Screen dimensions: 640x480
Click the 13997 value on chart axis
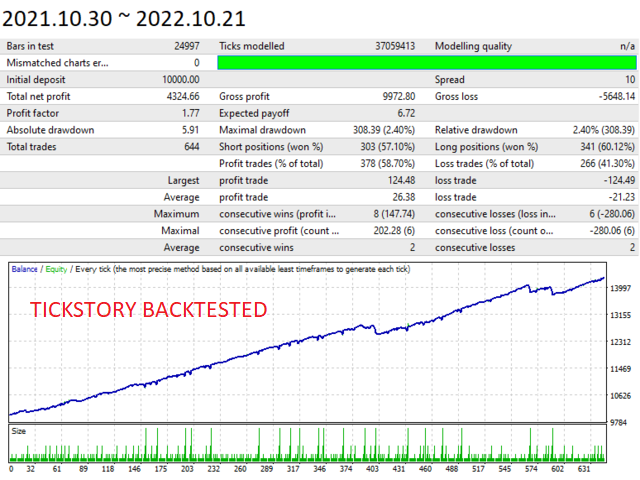(620, 288)
